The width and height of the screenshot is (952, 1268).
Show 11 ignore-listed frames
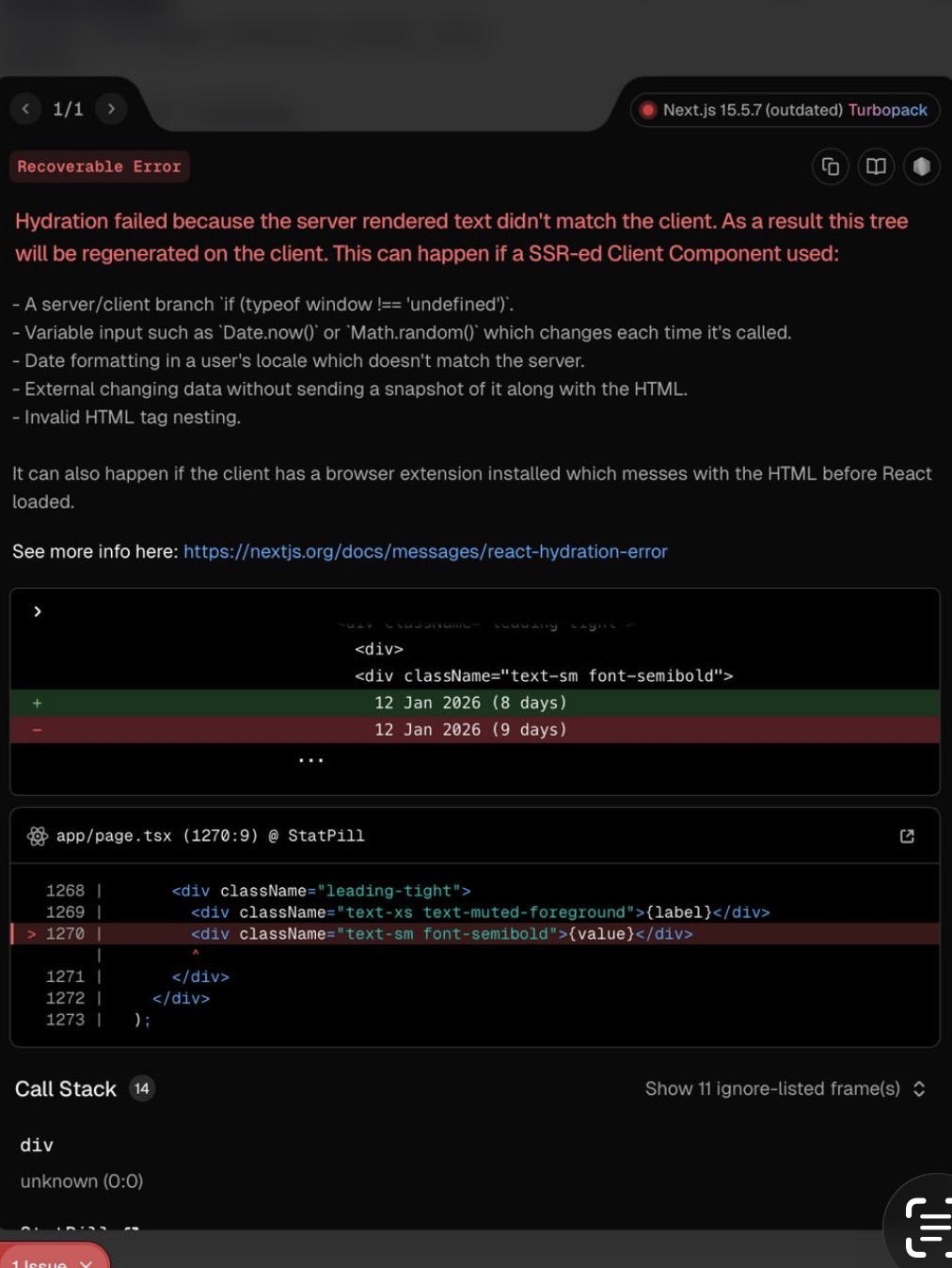click(771, 1088)
